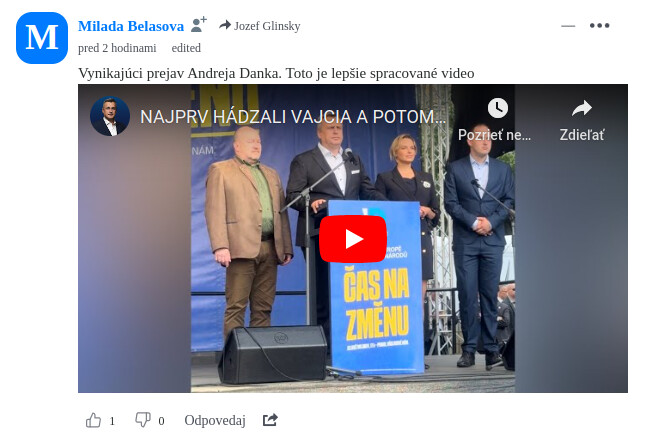Play the embedded YouTube video

click(353, 239)
